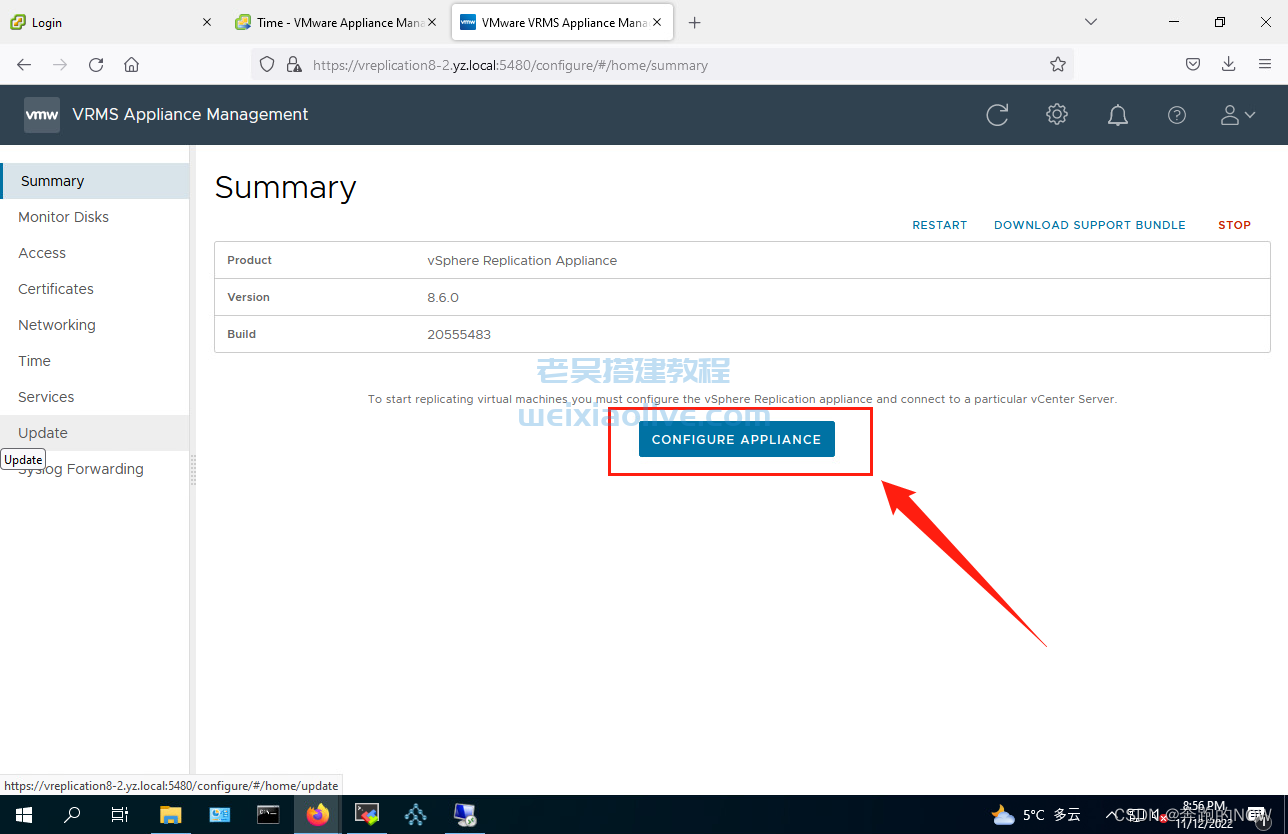Click the version value 8.6.0
Viewport: 1288px width, 834px height.
443,298
